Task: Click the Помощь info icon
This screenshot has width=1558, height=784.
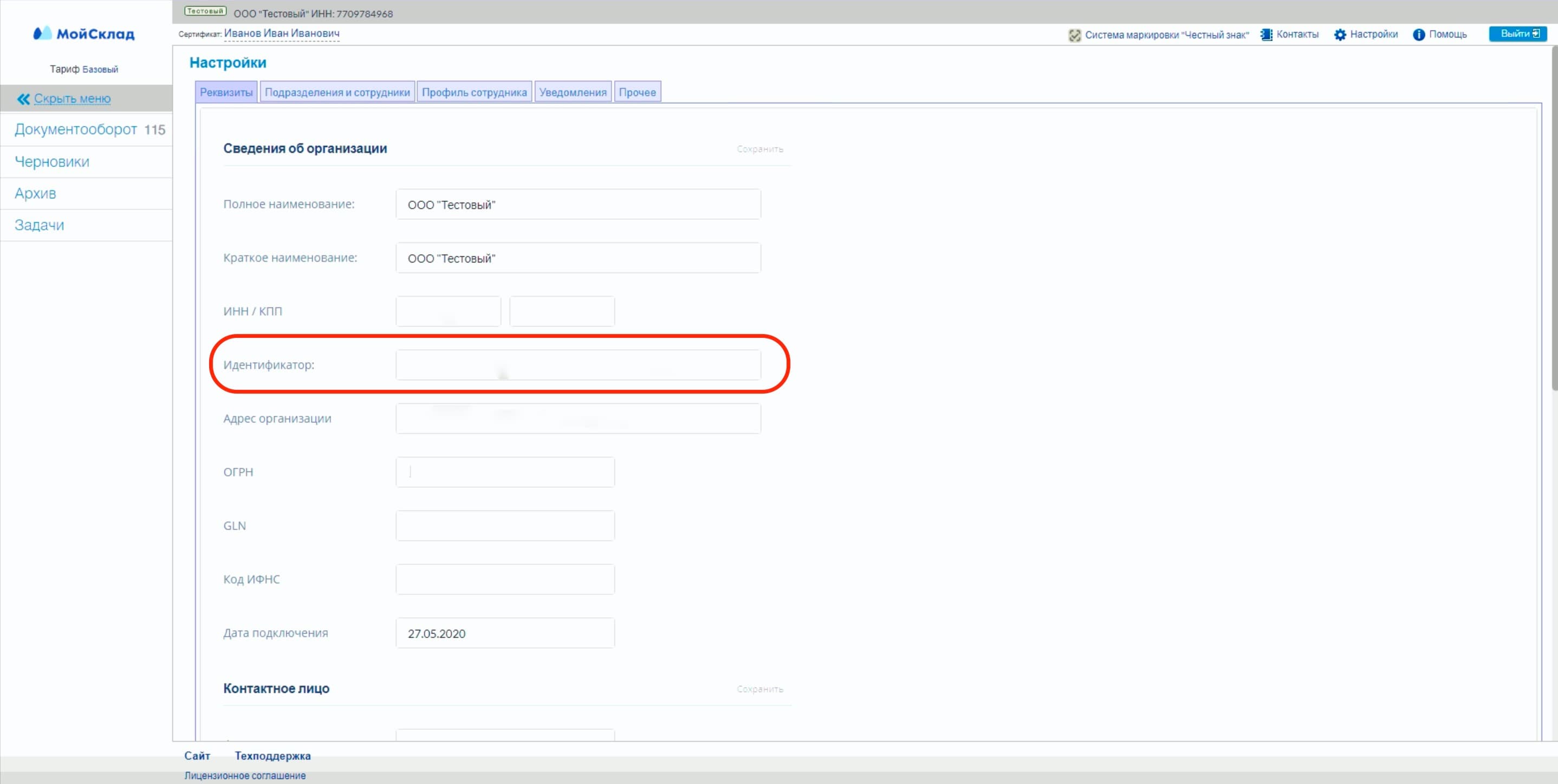Action: tap(1418, 35)
